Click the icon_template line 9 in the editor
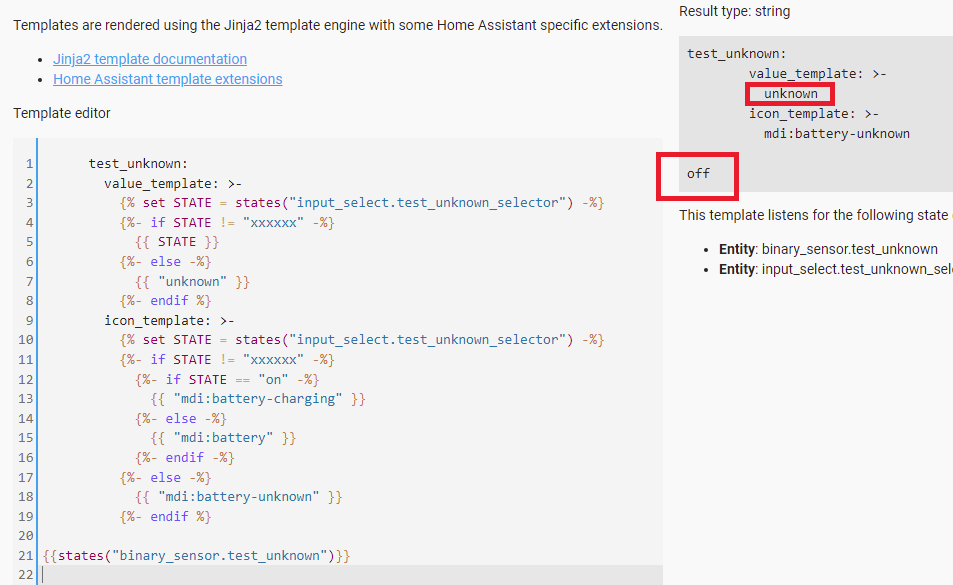 point(169,320)
